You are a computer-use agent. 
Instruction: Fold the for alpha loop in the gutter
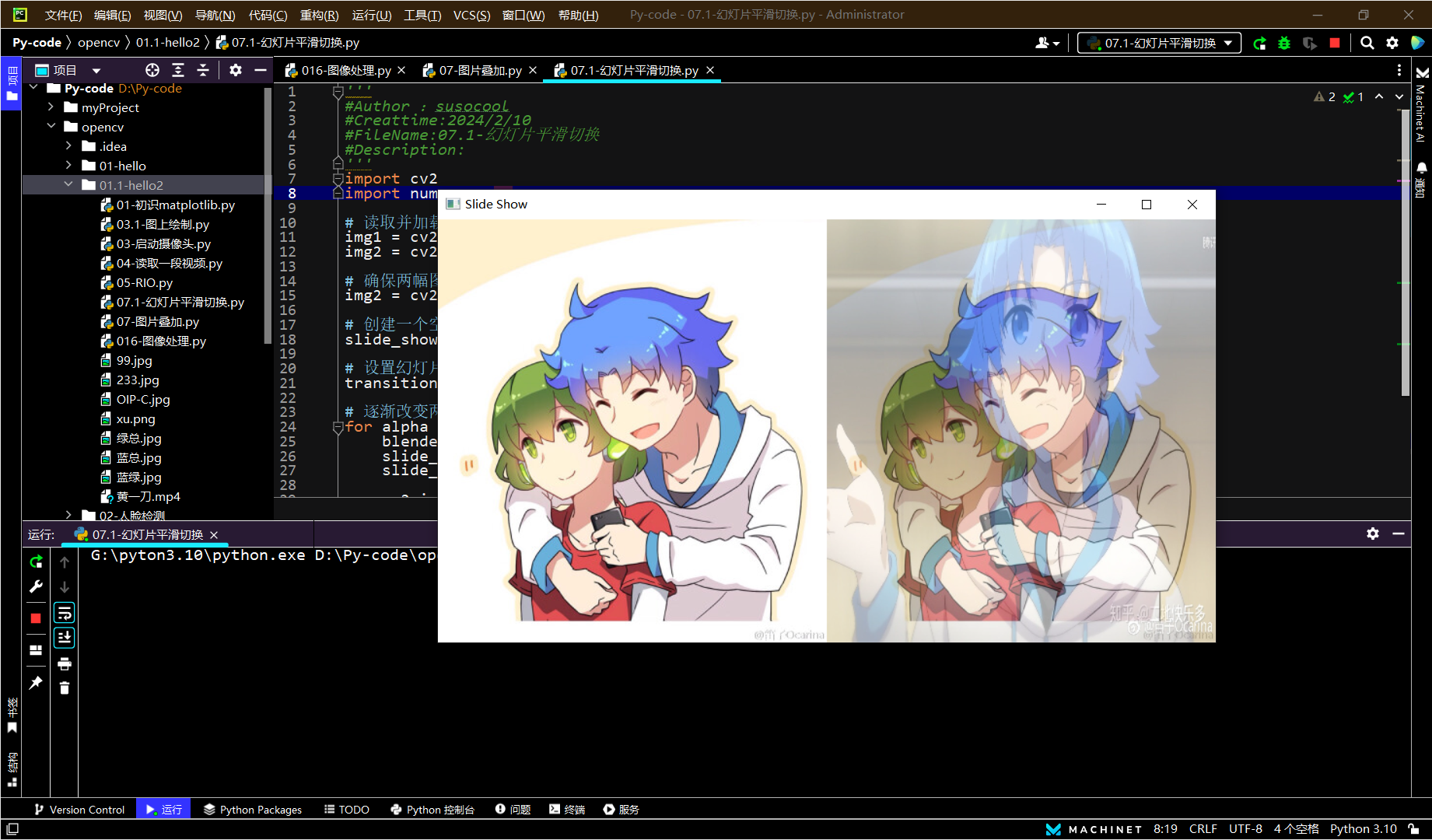pyautogui.click(x=338, y=427)
